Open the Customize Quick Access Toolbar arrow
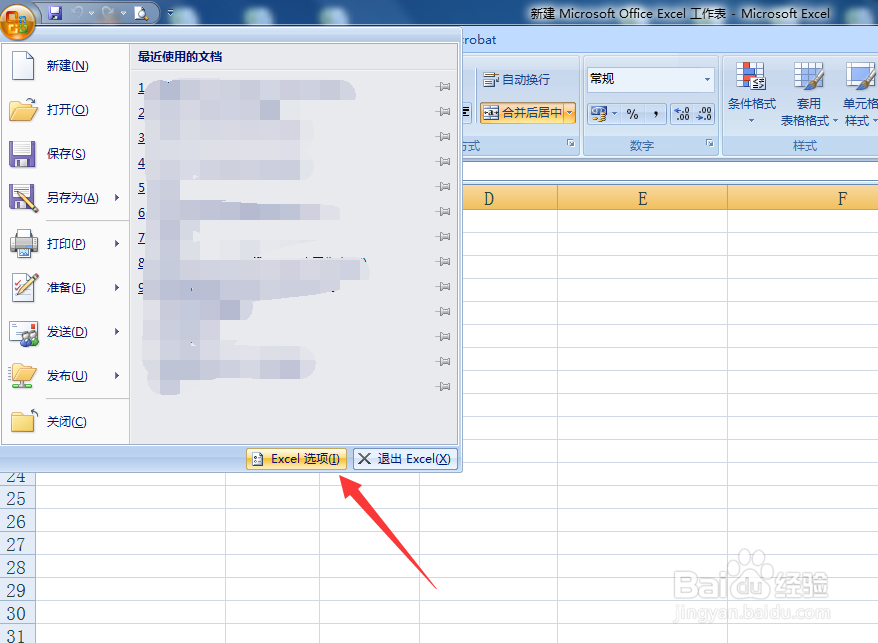 (170, 13)
